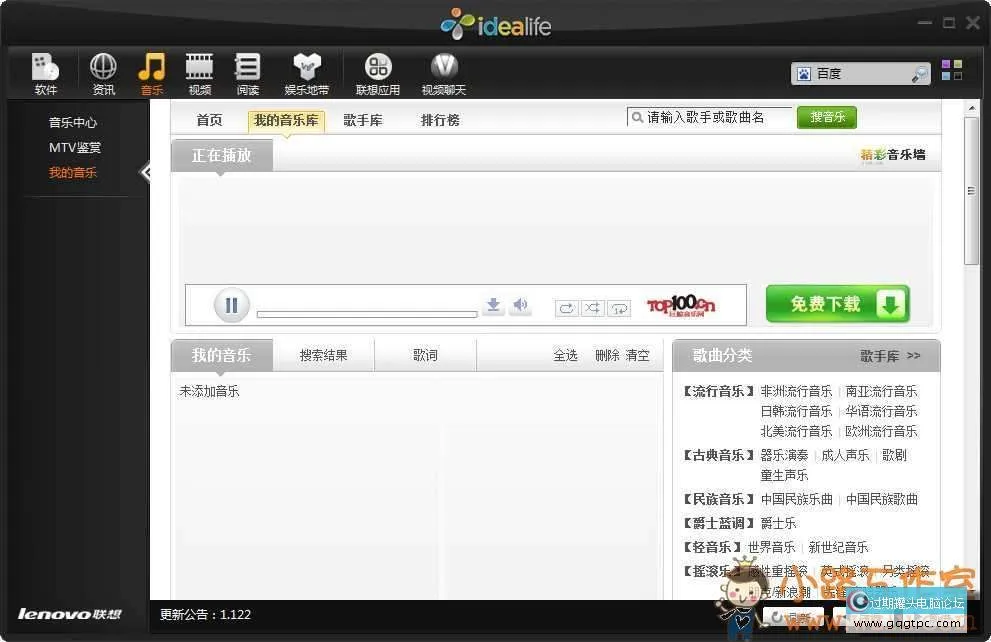Launch 视频聊天 (Video Chat) icon
The image size is (991, 642).
point(443,70)
